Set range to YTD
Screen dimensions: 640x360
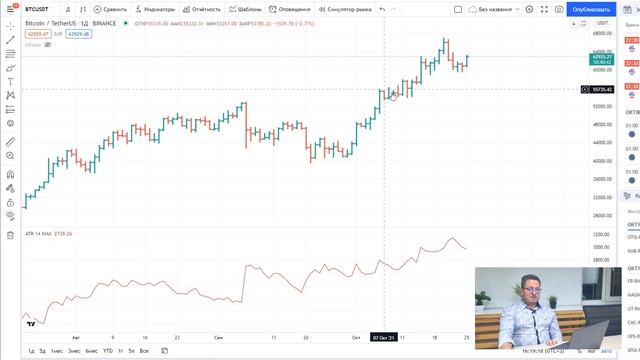click(108, 351)
